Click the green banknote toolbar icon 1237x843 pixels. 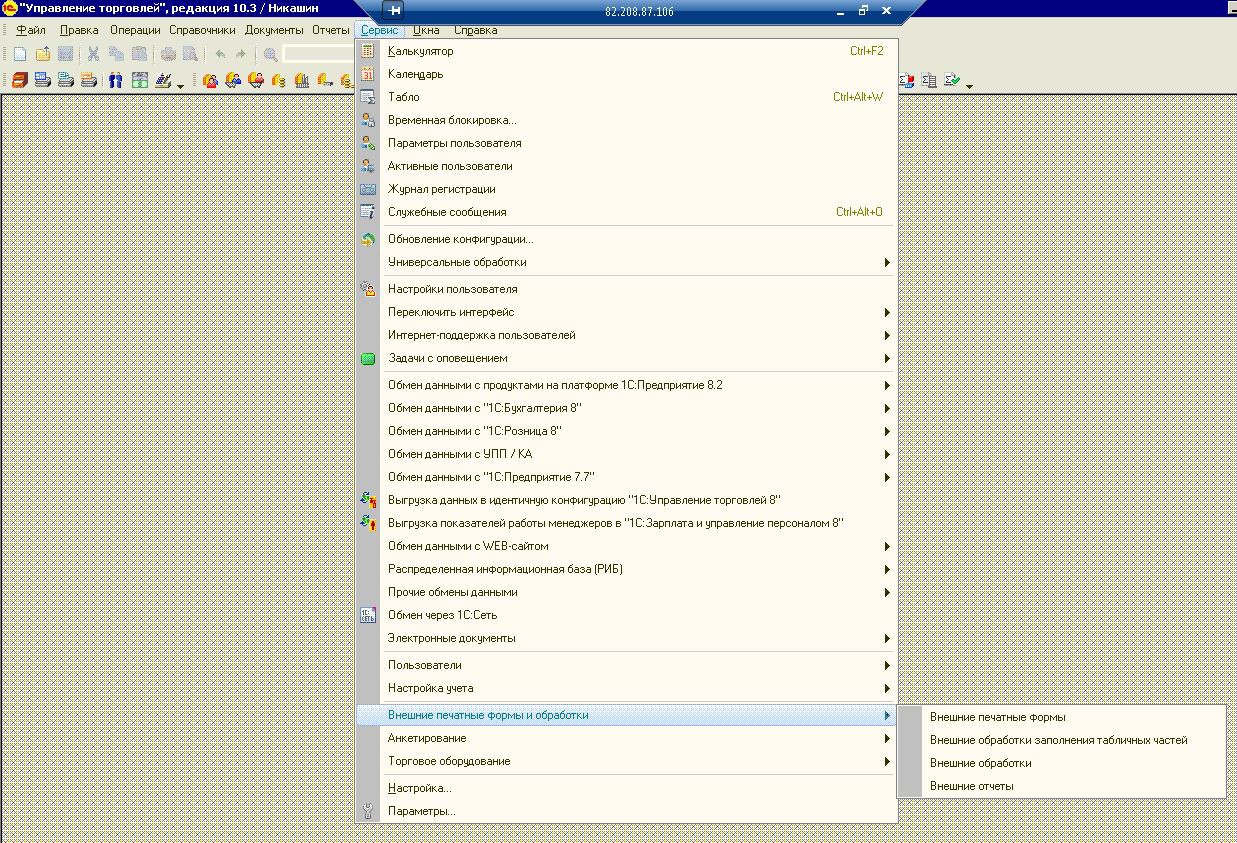[x=140, y=80]
